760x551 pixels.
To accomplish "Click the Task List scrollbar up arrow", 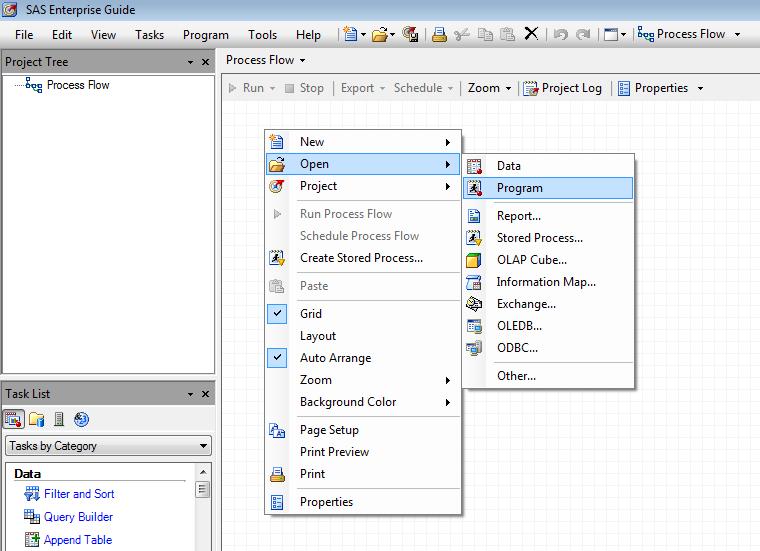I will pos(203,472).
